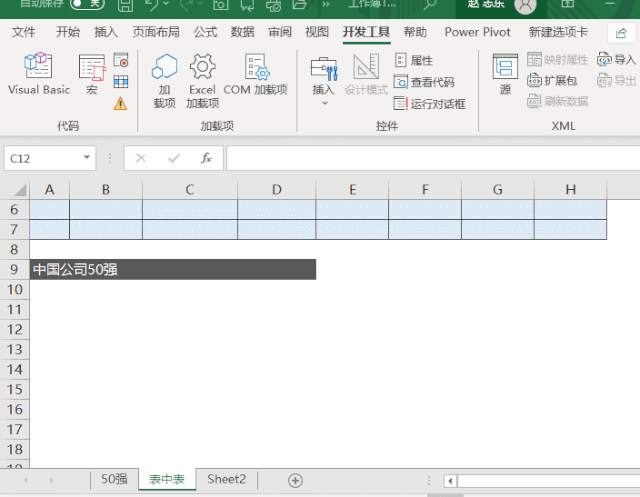Switch to the 50强 sheet tab
The width and height of the screenshot is (640, 497).
click(114, 479)
